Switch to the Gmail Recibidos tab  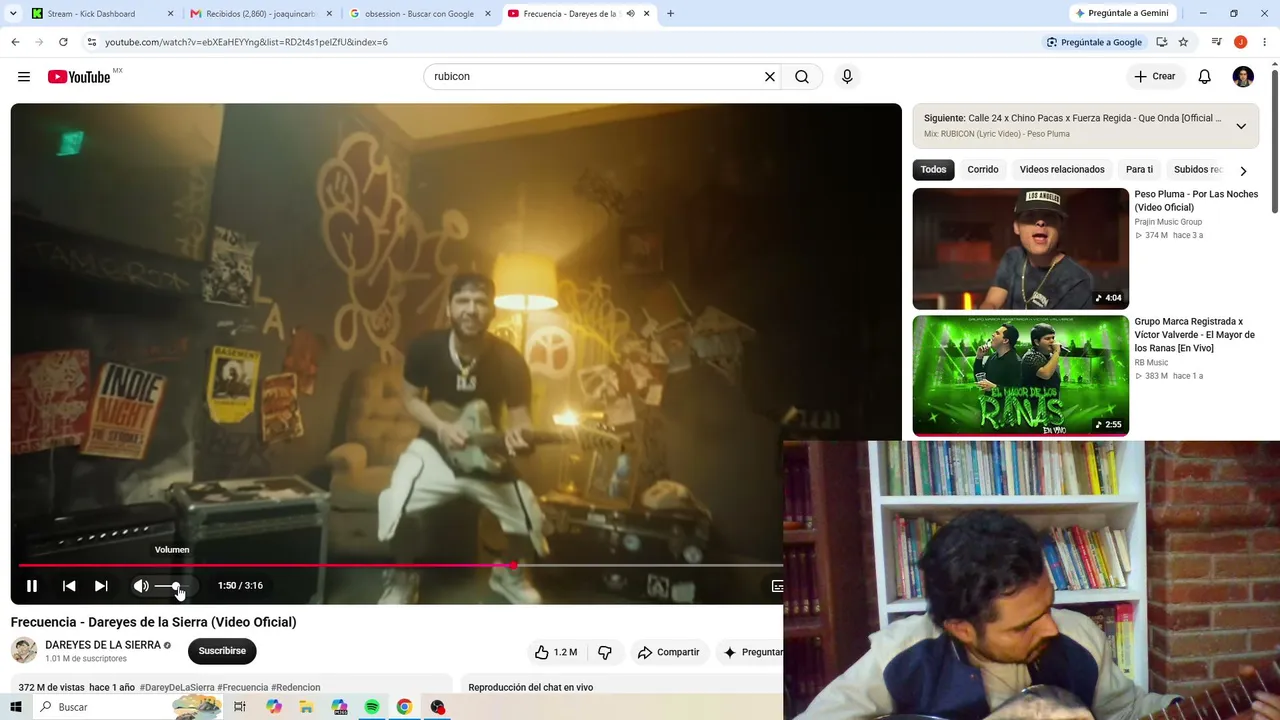click(x=260, y=14)
